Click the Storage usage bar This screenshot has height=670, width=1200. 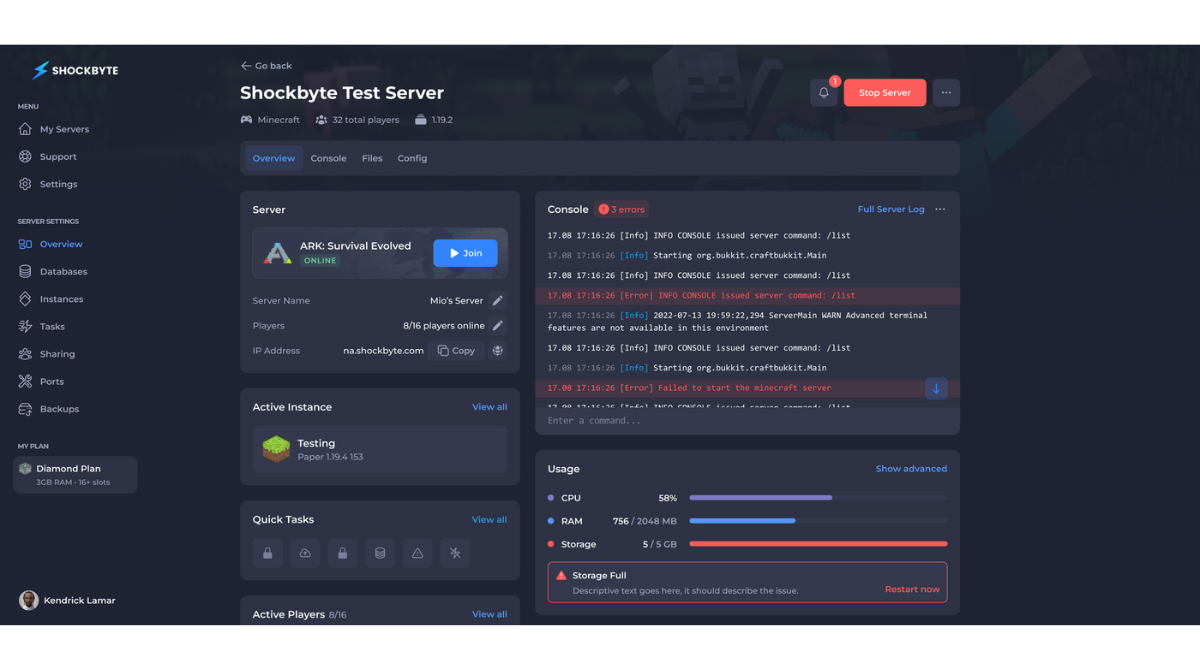[x=818, y=544]
